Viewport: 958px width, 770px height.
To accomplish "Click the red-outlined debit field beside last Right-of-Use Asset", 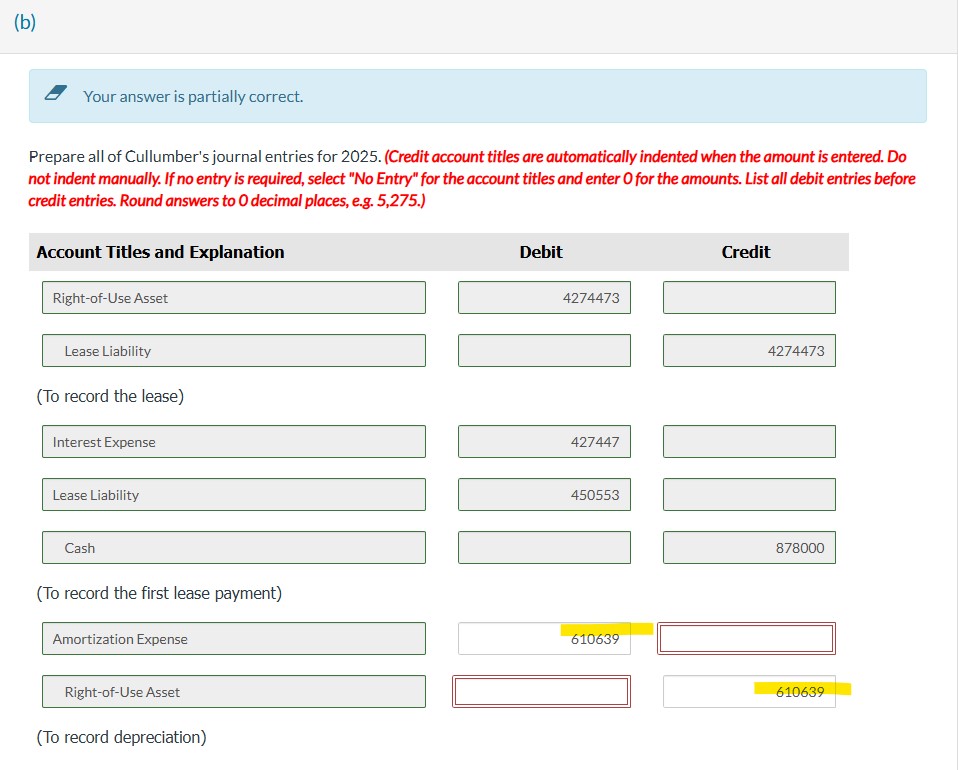I will pyautogui.click(x=541, y=692).
